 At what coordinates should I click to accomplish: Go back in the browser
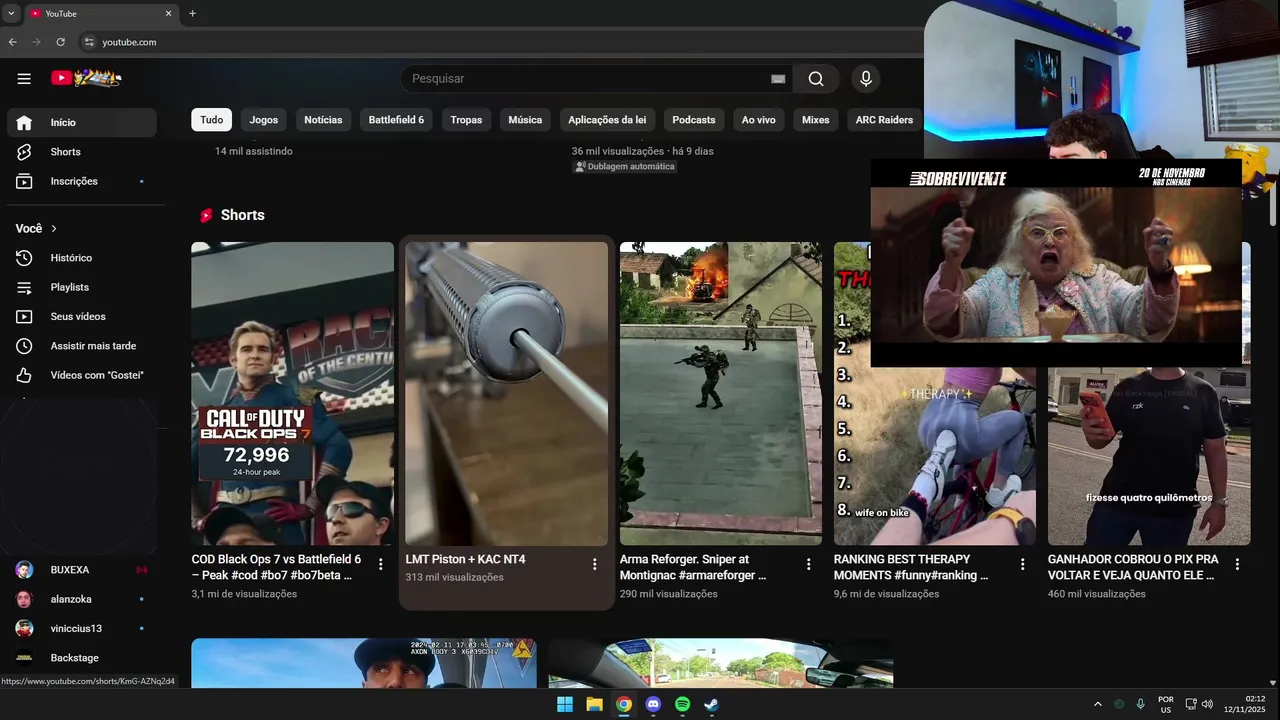pyautogui.click(x=12, y=42)
